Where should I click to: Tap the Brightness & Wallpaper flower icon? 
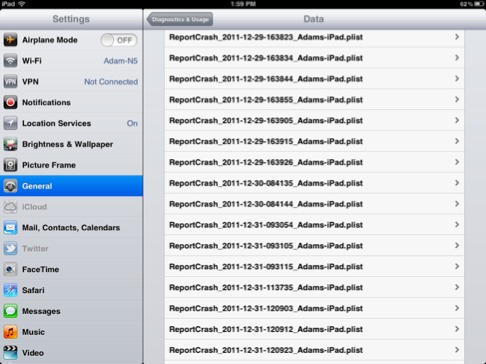click(x=10, y=144)
